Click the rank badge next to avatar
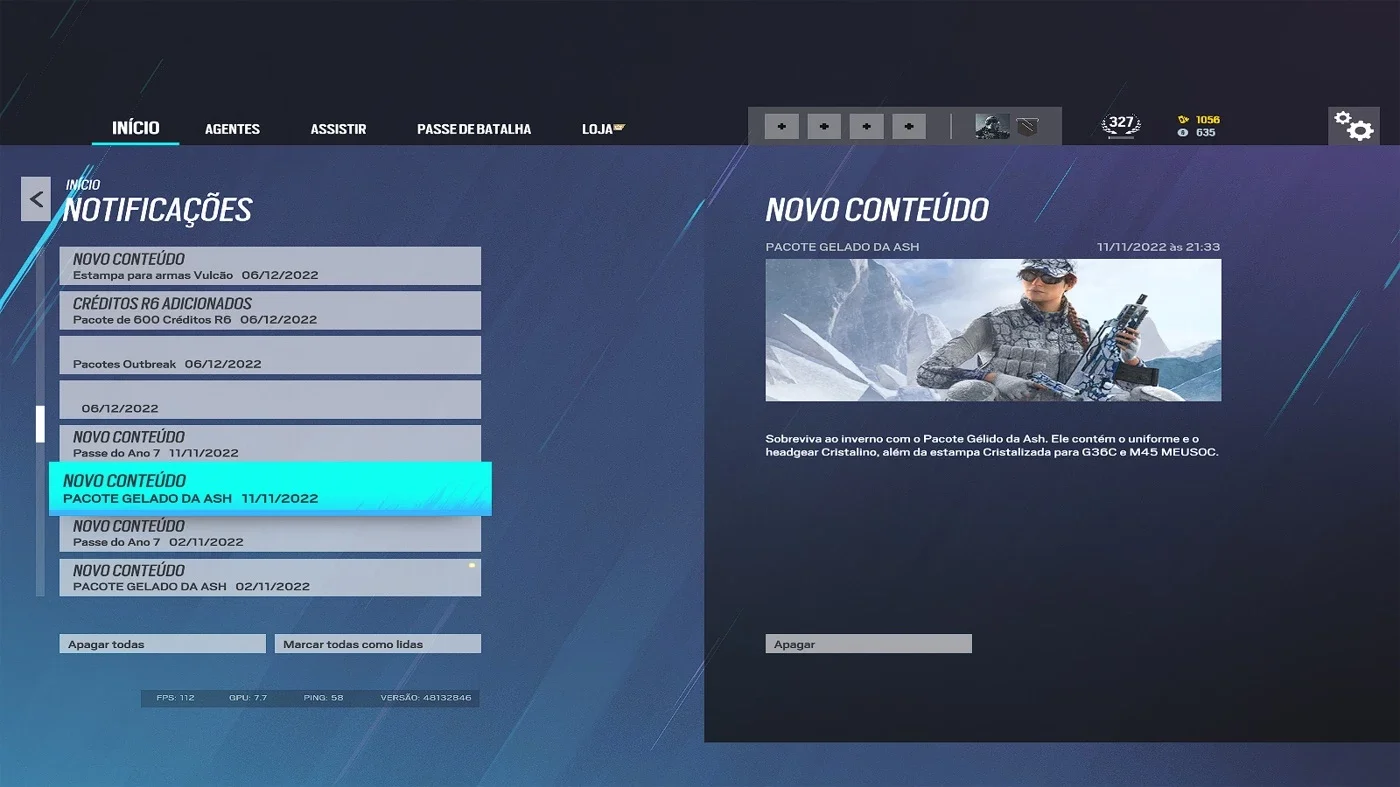The image size is (1400, 787). (x=1027, y=127)
